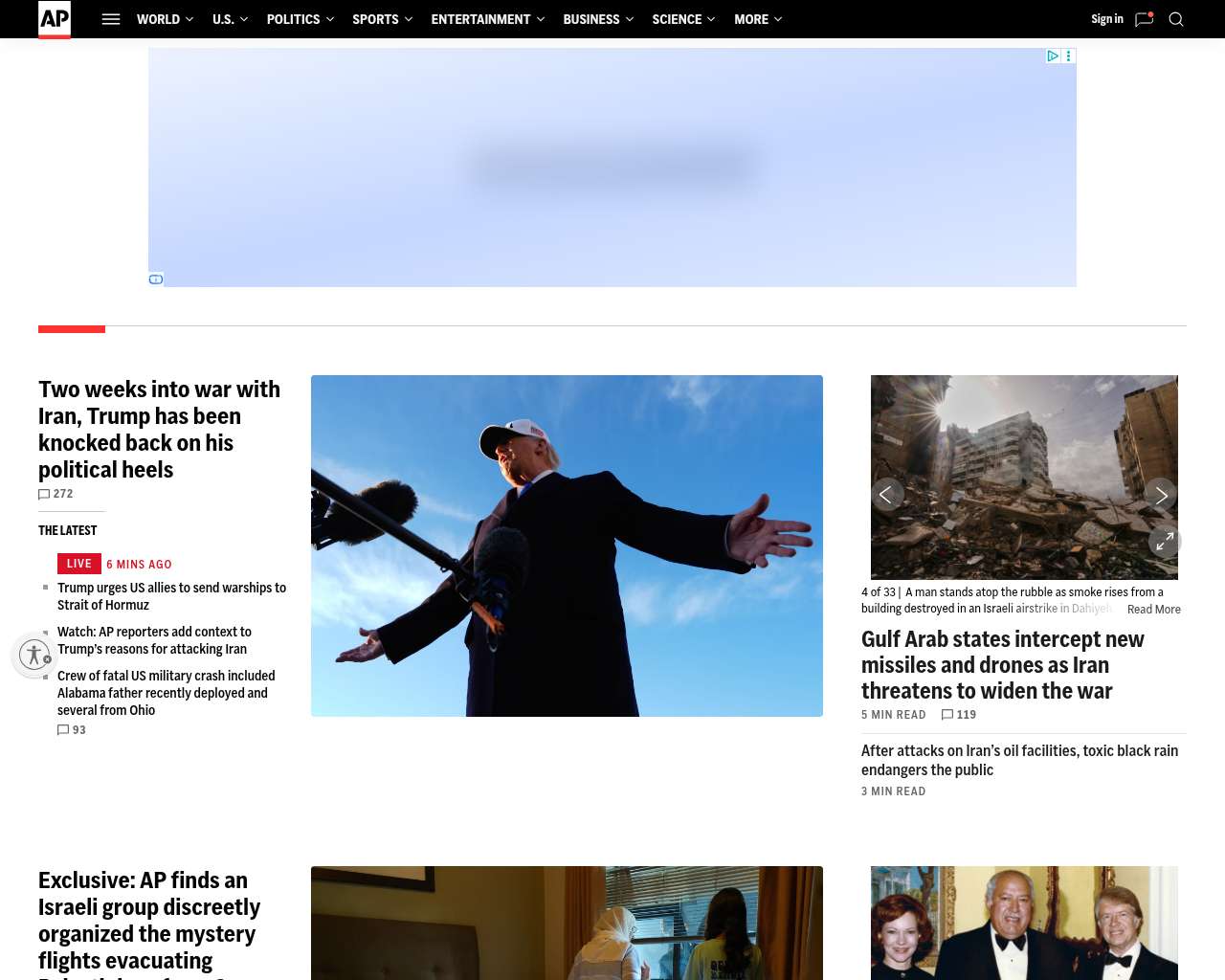Open 'Gulf Arab states intercept new missiles' headline

[1003, 665]
